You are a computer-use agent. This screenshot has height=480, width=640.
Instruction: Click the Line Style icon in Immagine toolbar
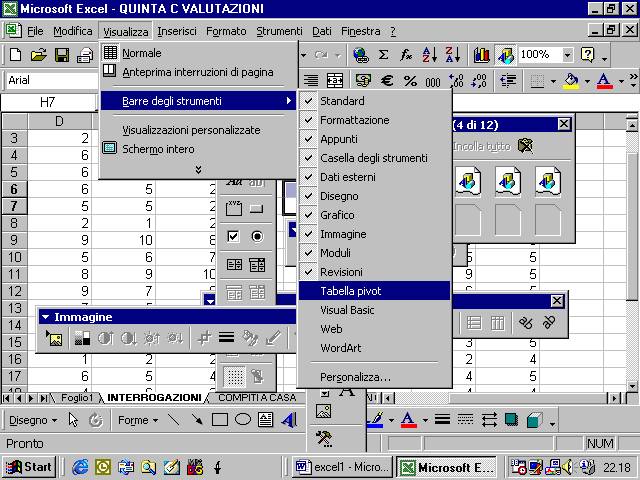coord(227,338)
